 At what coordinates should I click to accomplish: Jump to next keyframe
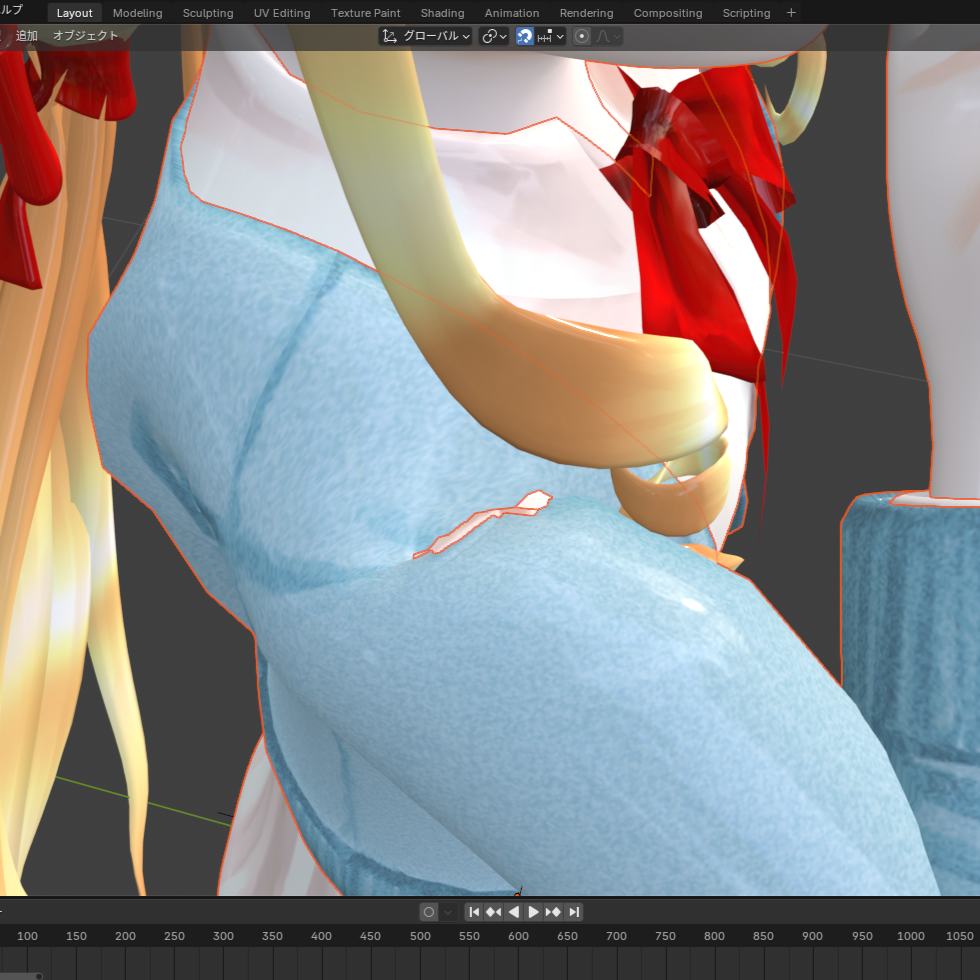(553, 912)
